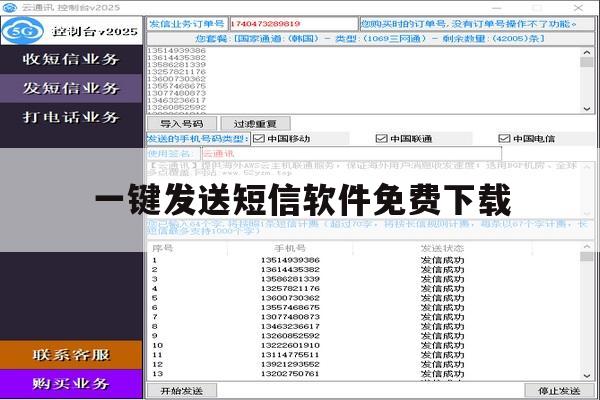Click the package info text with 韩国
The width and height of the screenshot is (600, 400).
click(x=370, y=39)
